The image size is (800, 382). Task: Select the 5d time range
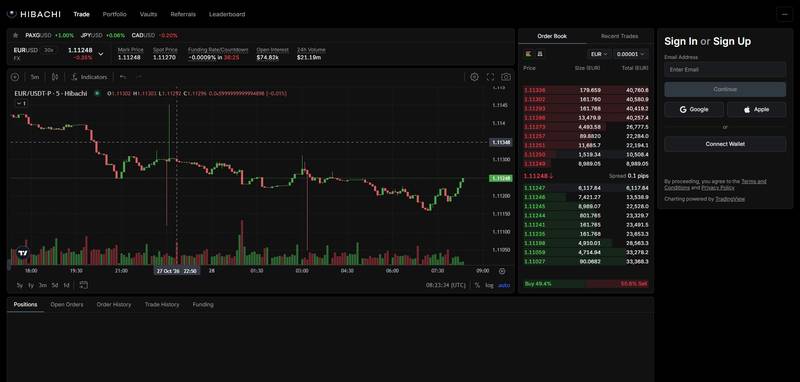(55, 285)
